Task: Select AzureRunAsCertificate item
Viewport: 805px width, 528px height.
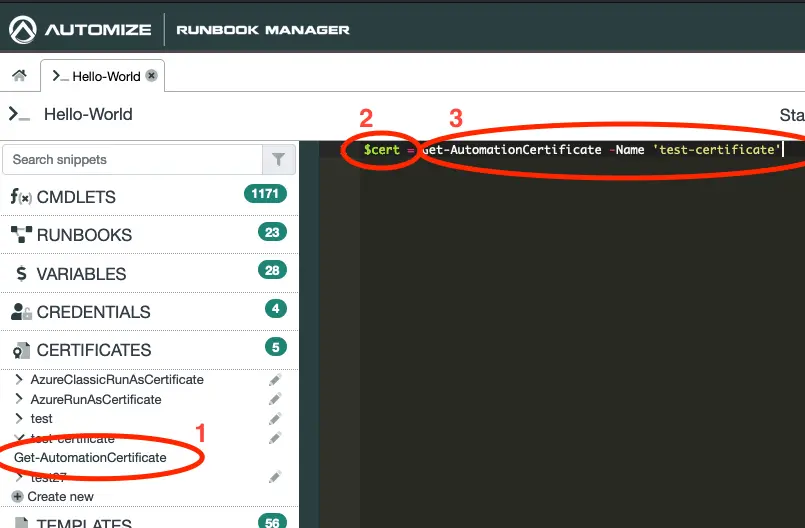Action: 96,399
